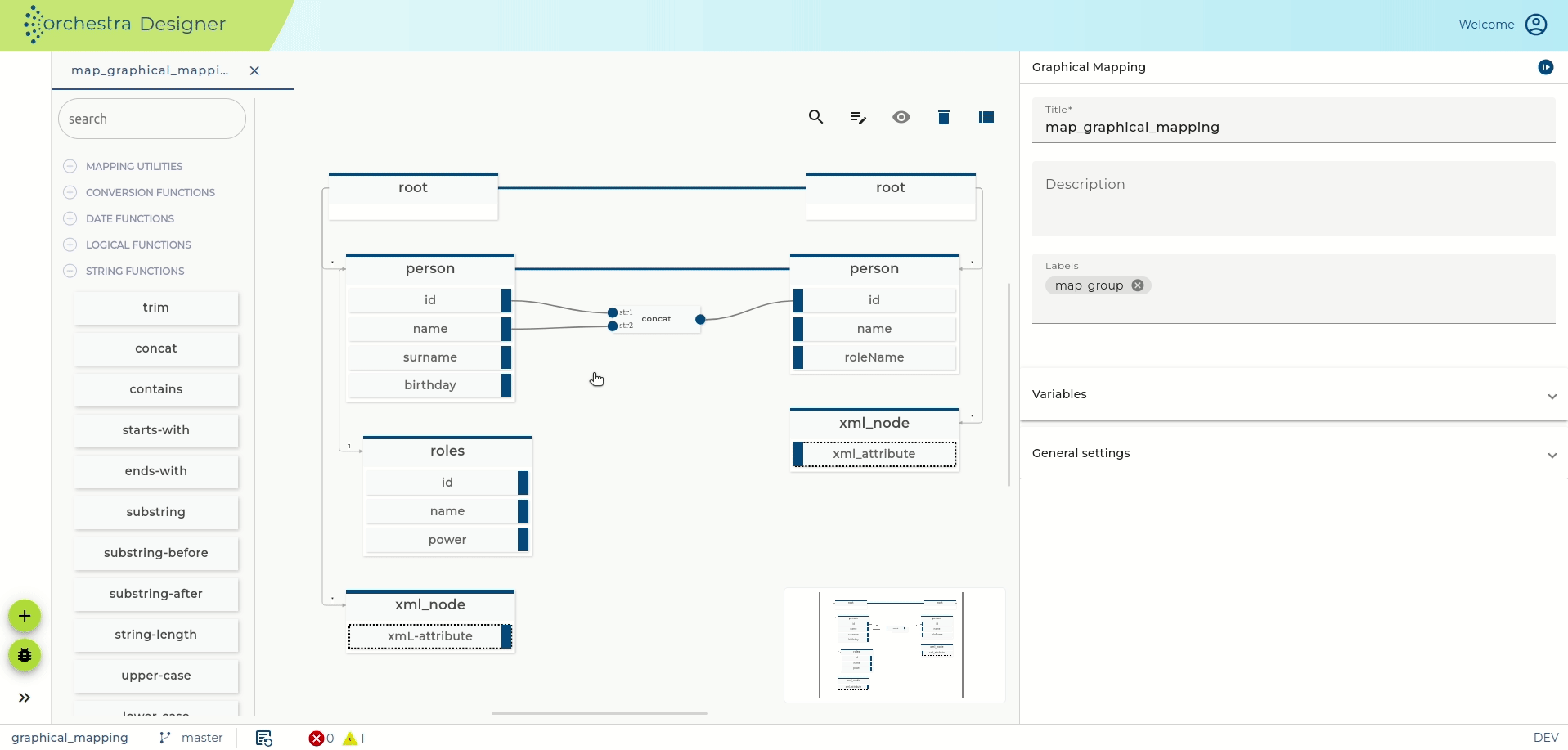The height and width of the screenshot is (750, 1568).
Task: Close the map_graphical_mapping tab
Action: coord(254,70)
